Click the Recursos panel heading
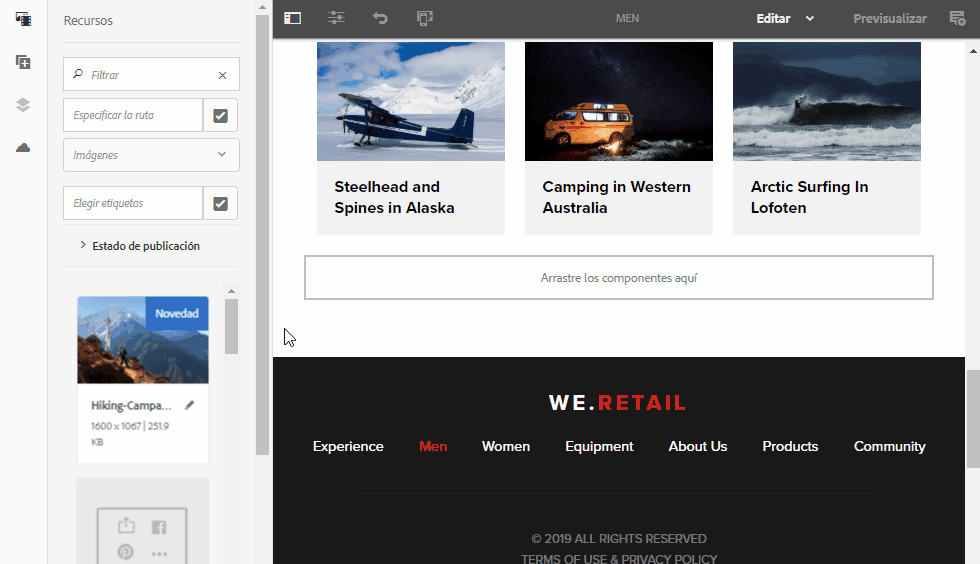The width and height of the screenshot is (980, 564). click(x=88, y=21)
